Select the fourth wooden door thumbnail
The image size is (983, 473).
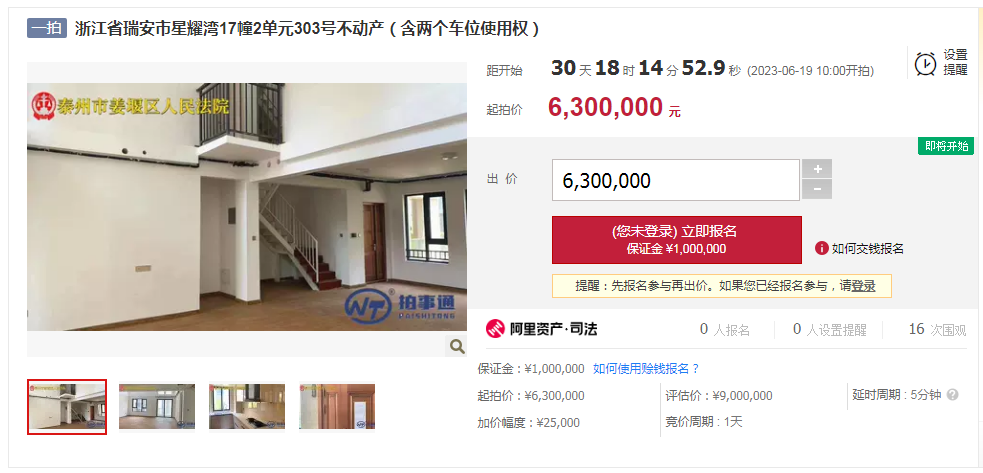[x=337, y=407]
